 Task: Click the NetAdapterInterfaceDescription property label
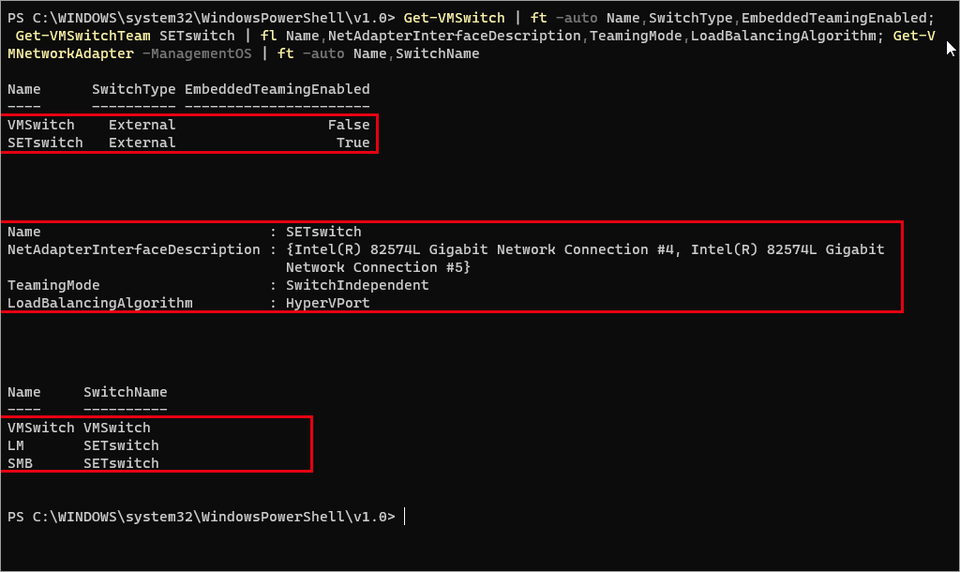point(133,250)
